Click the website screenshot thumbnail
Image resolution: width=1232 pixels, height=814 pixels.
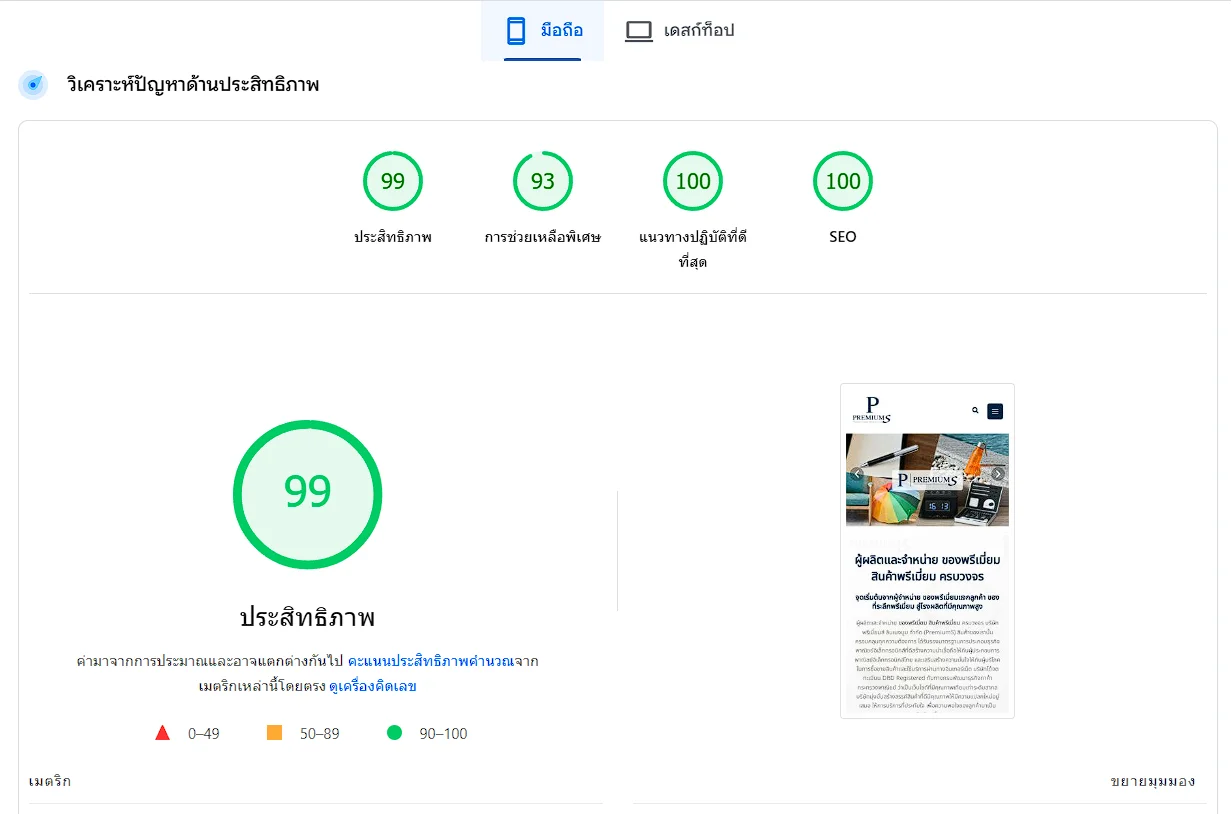coord(927,550)
